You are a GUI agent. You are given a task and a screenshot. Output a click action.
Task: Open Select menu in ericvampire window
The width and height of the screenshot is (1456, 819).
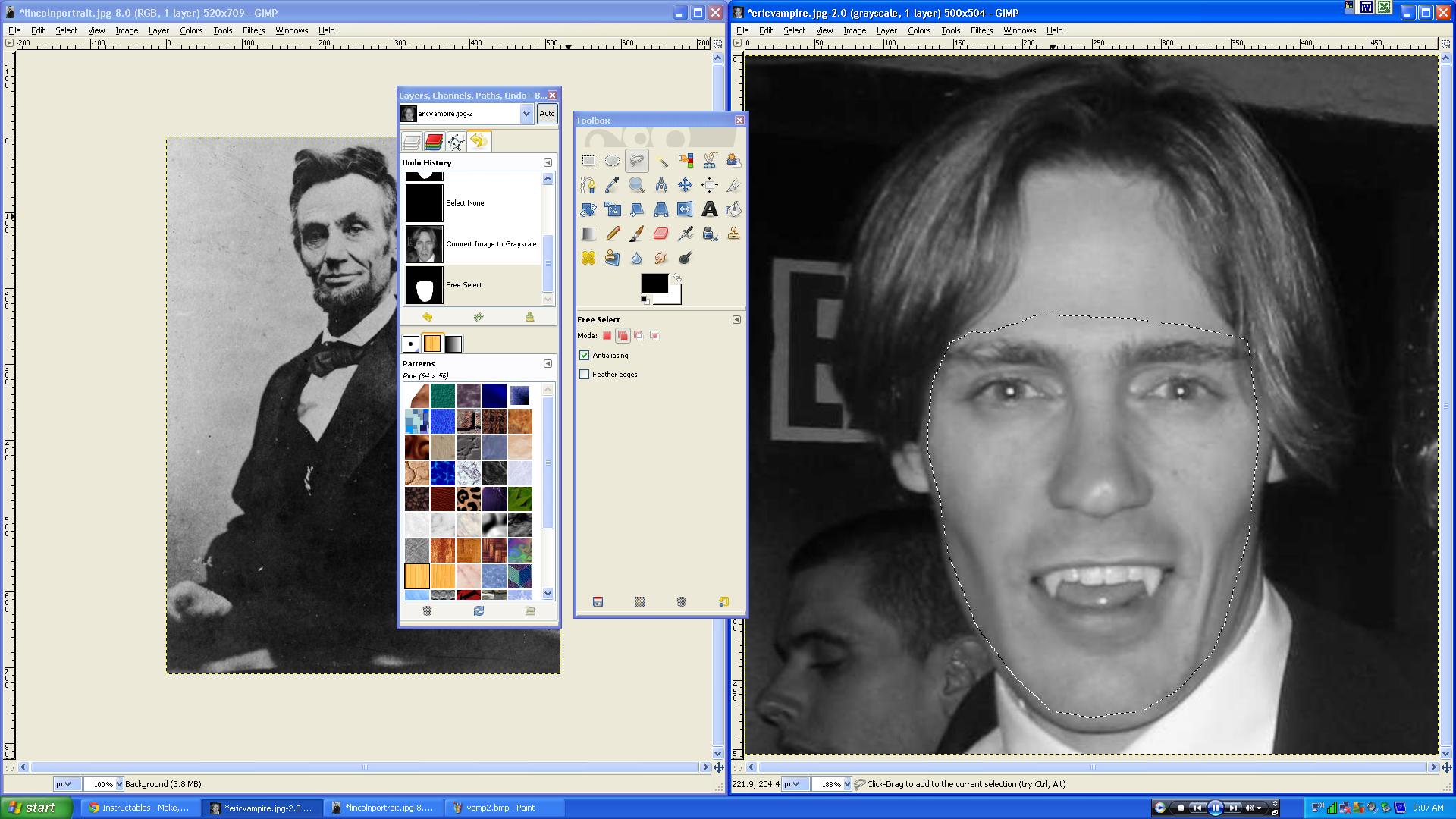[x=794, y=30]
